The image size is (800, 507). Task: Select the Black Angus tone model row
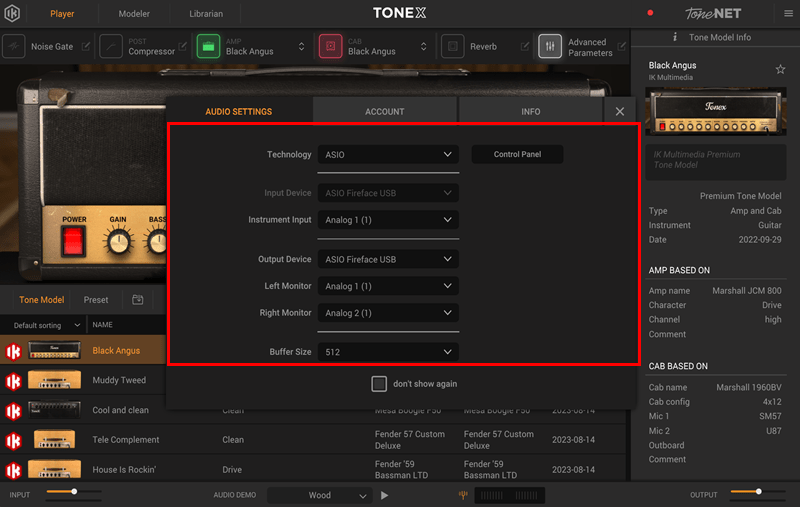(83, 351)
